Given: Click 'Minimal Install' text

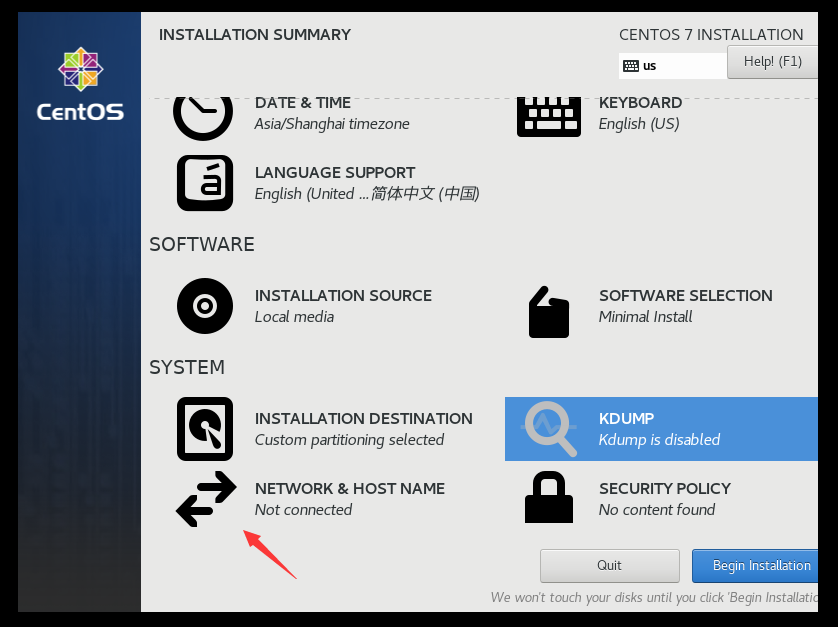Looking at the screenshot, I should click(645, 317).
